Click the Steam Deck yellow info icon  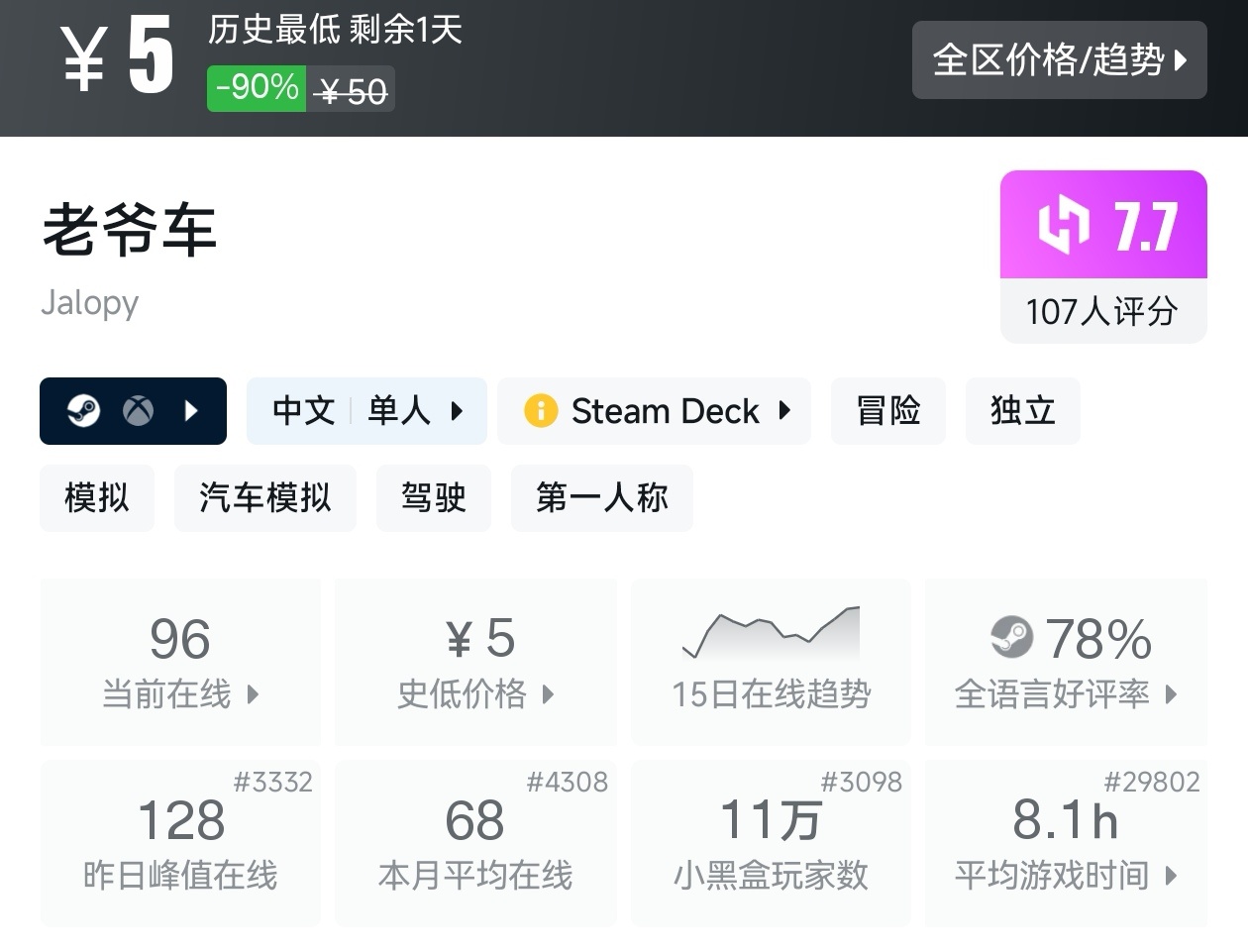point(541,410)
